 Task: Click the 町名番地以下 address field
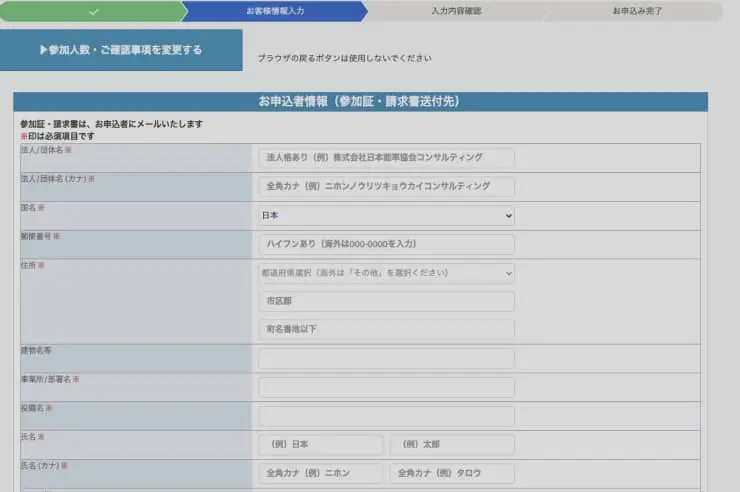click(x=386, y=329)
